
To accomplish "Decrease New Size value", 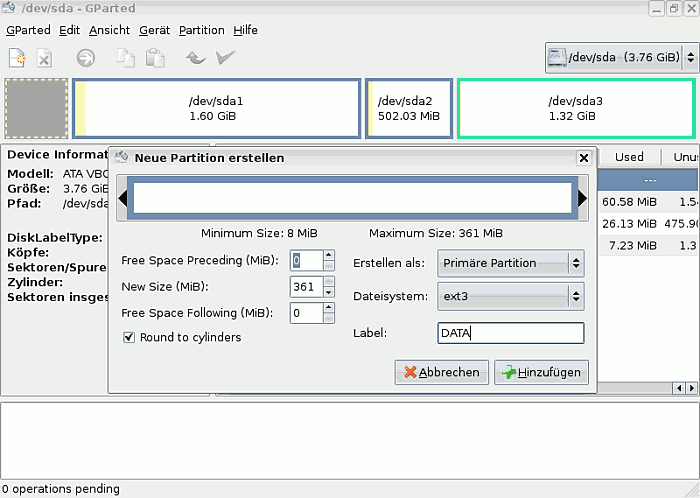I will click(329, 292).
